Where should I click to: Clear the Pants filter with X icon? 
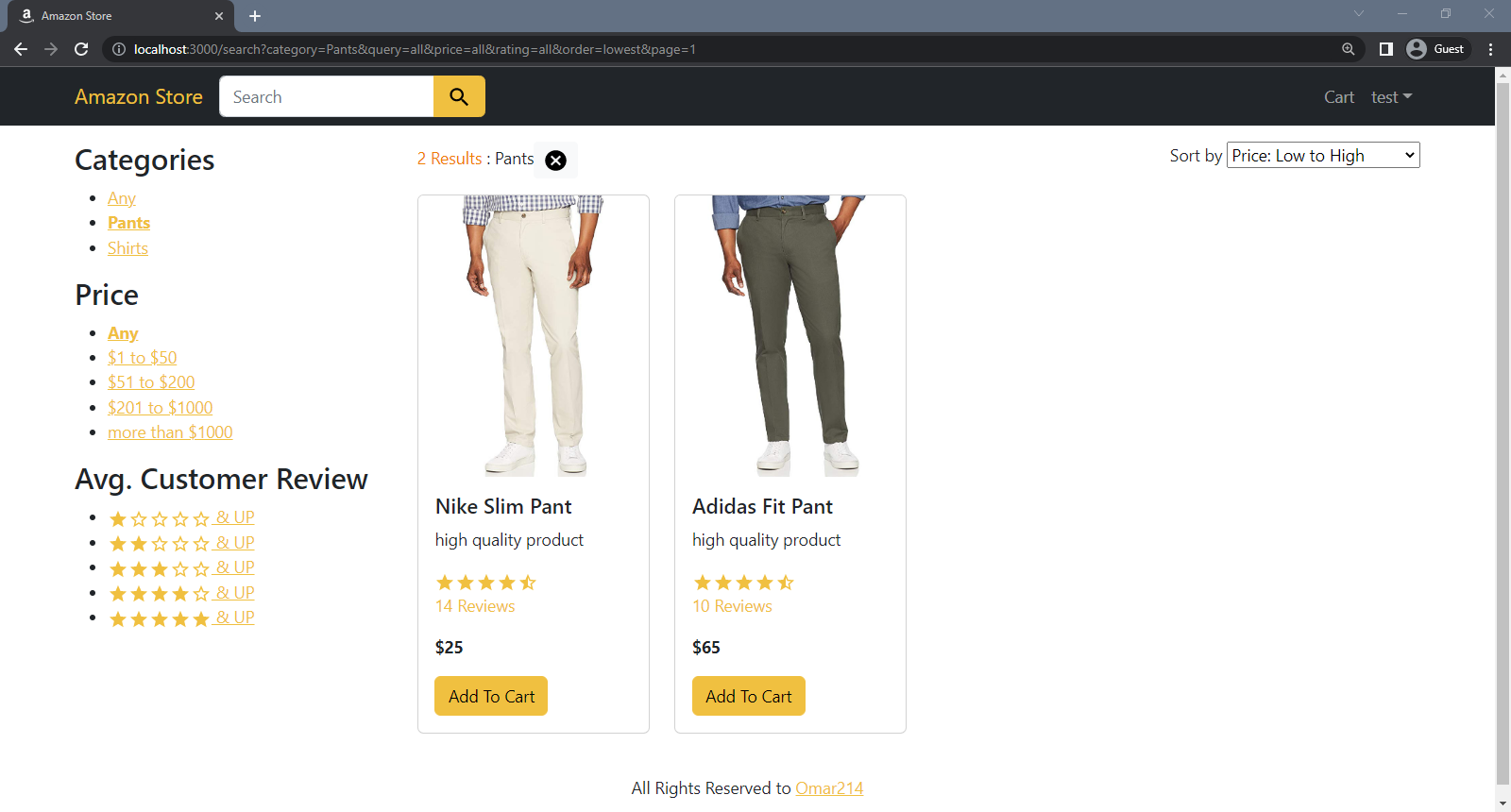[556, 161]
